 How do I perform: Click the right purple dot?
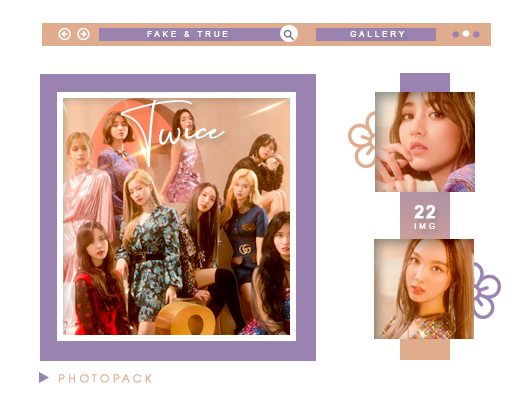coord(476,34)
